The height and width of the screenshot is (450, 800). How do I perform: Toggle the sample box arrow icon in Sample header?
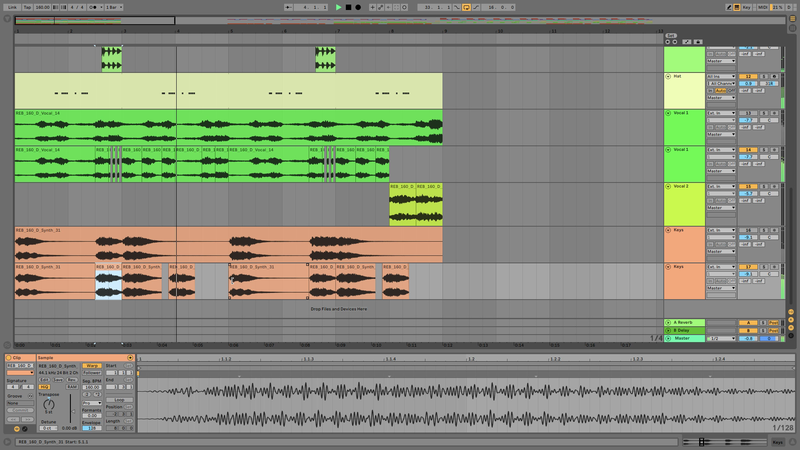point(130,358)
